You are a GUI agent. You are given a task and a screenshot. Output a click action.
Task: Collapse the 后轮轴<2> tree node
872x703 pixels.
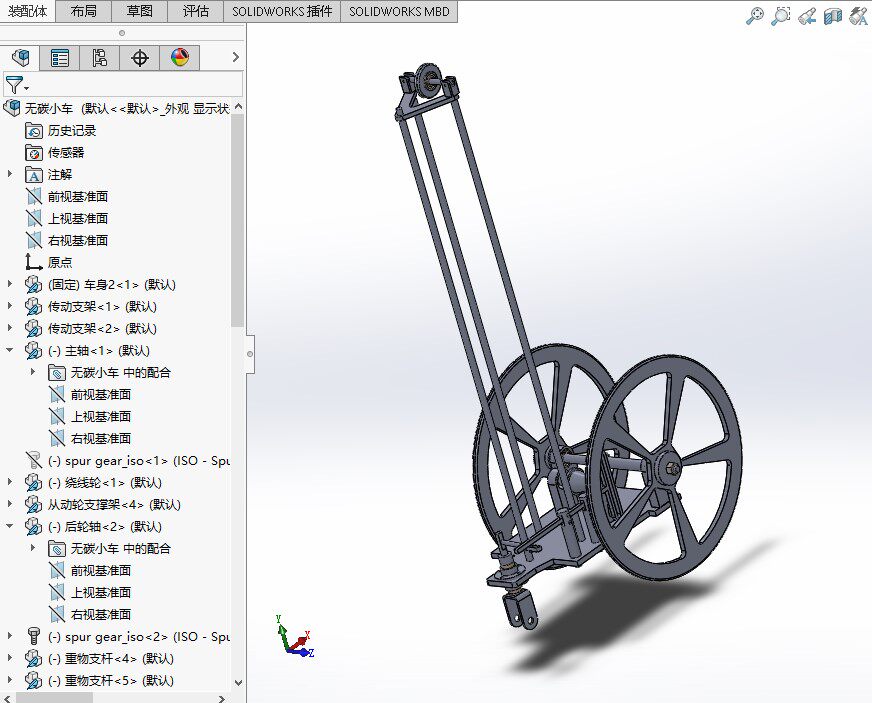[x=8, y=527]
